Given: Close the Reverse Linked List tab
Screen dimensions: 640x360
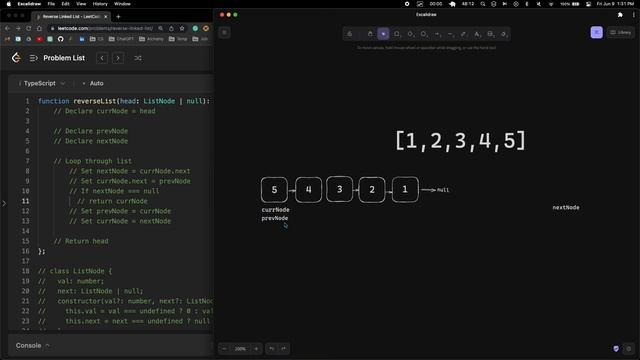Looking at the screenshot, I should pyautogui.click(x=105, y=17).
